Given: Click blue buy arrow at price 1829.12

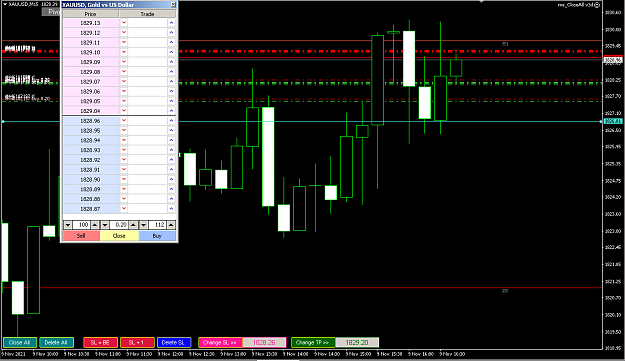Looking at the screenshot, I should (171, 33).
